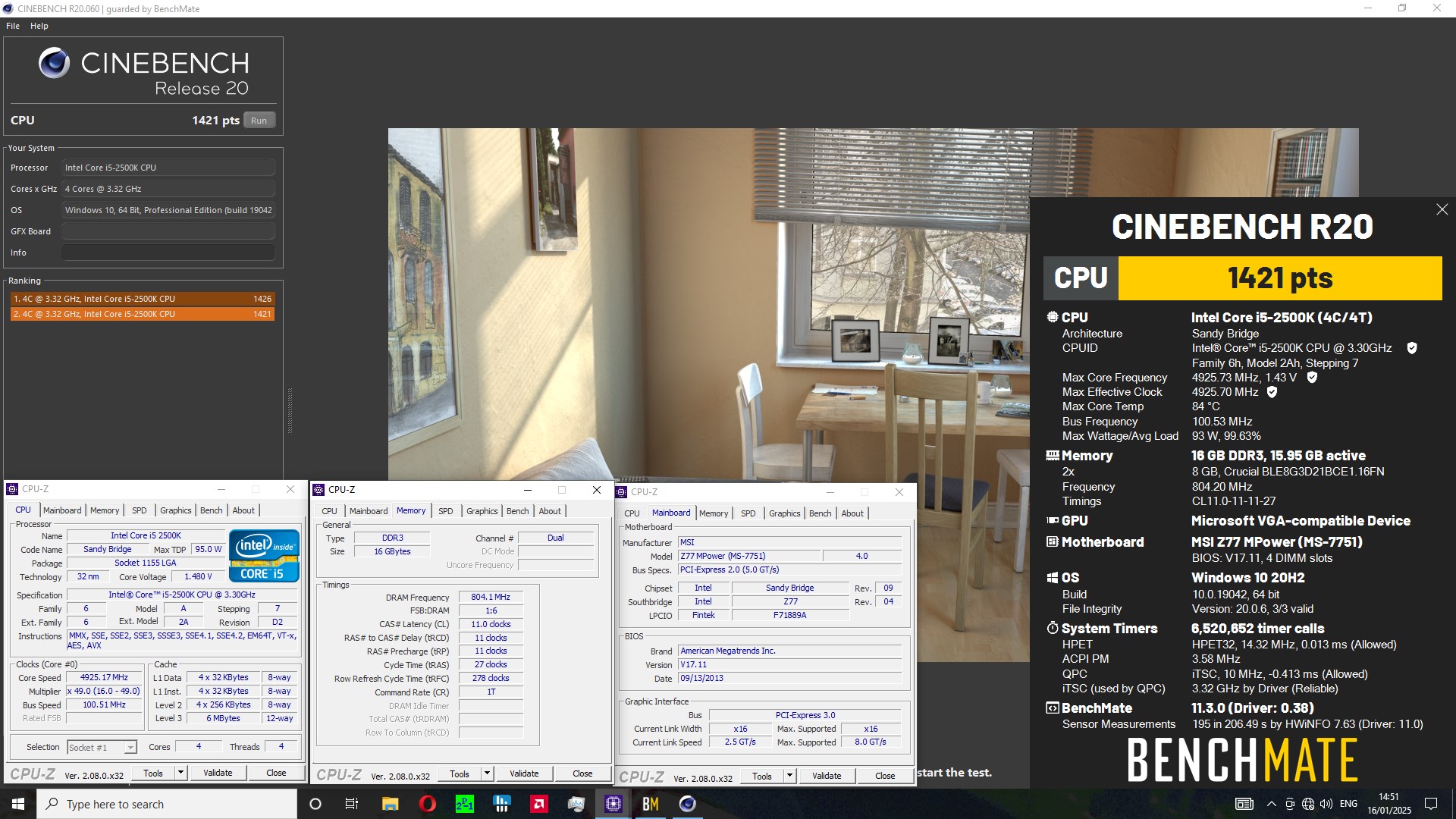Click Validate in left CPU-Z window
Screen dimensions: 1456x819
tap(218, 773)
